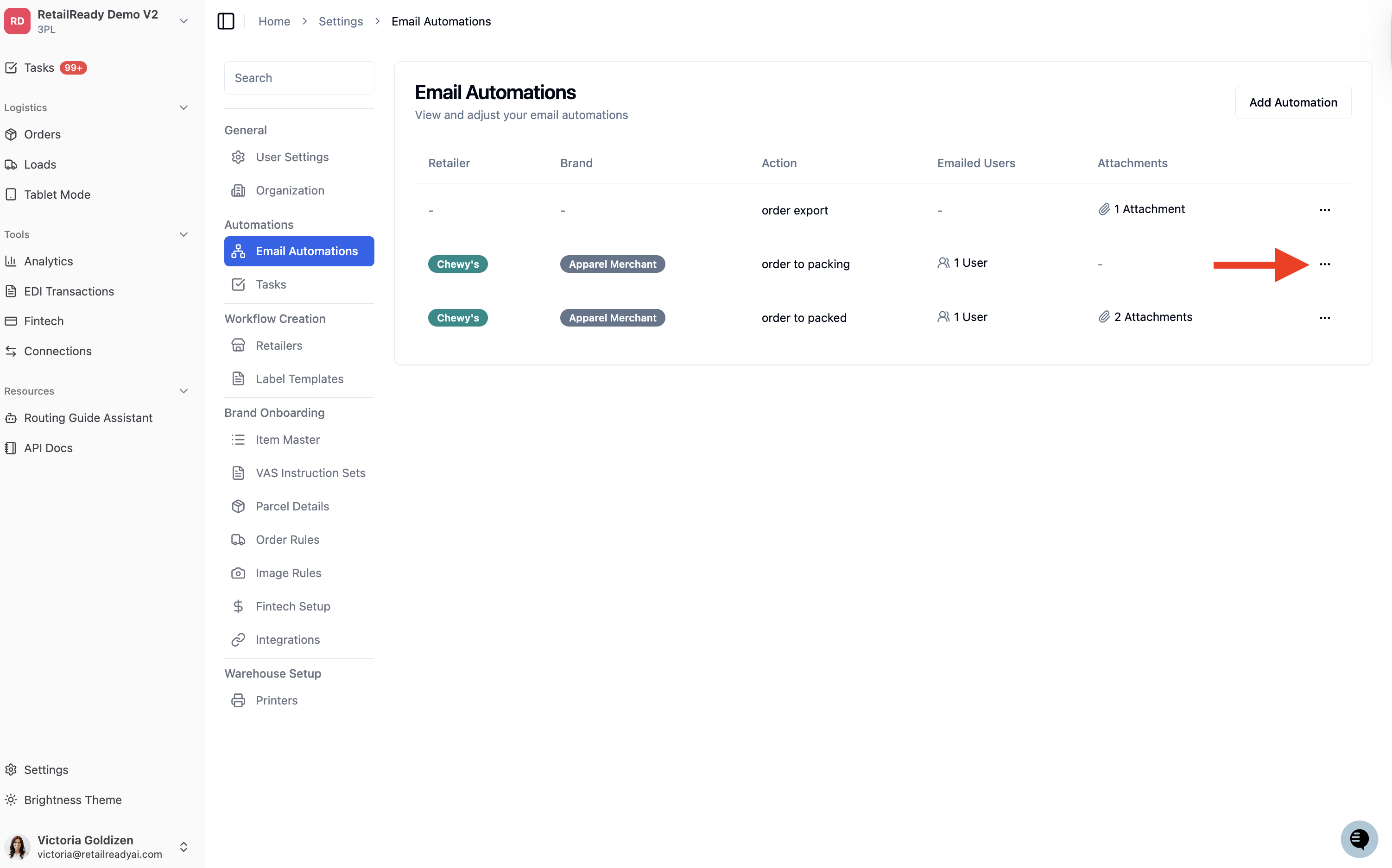
Task: Go to Order Rules settings
Action: click(x=299, y=540)
